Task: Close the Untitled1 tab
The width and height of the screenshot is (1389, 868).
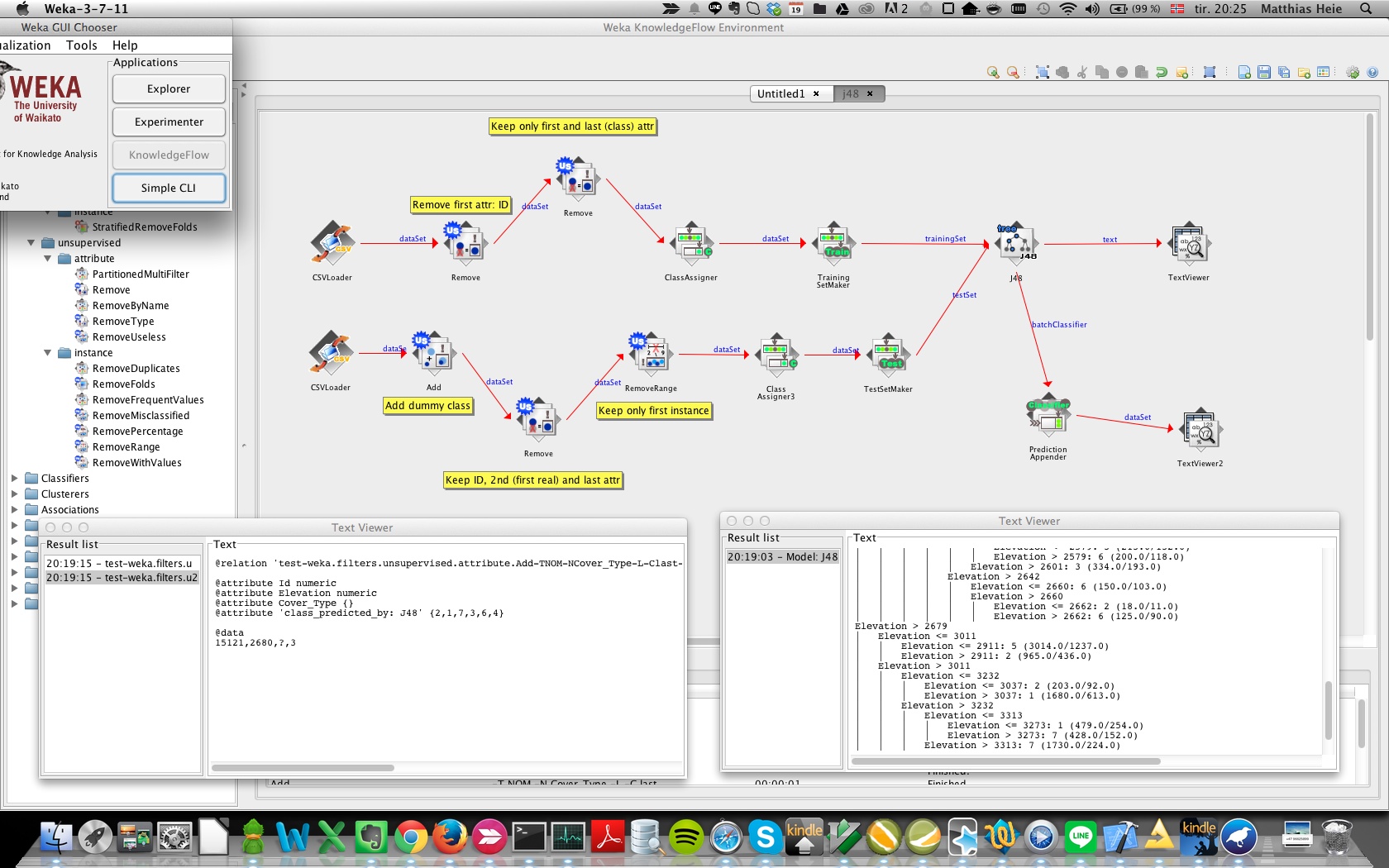Action: (x=816, y=94)
